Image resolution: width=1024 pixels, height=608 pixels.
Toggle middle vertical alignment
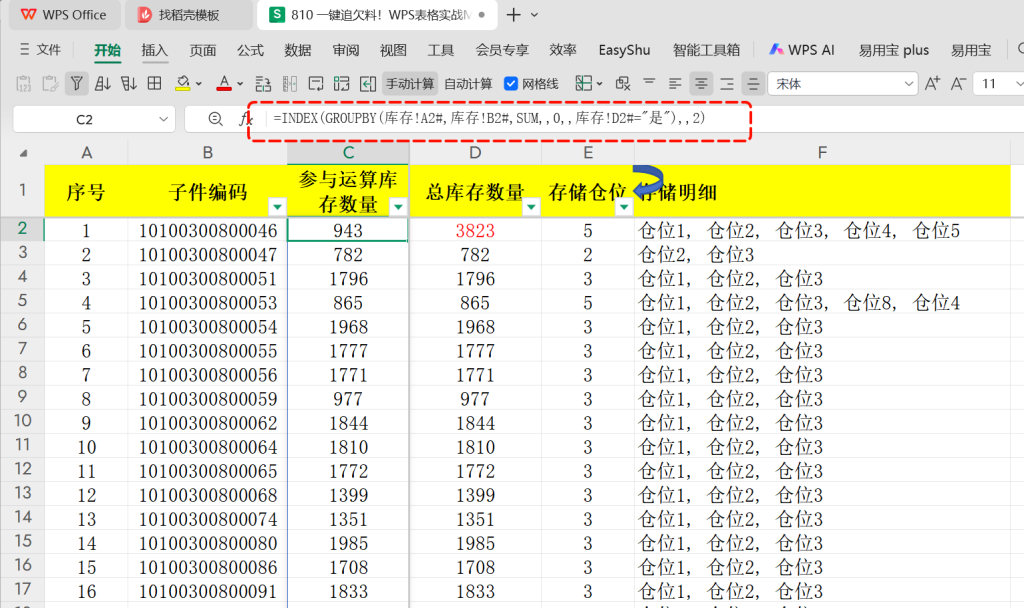(753, 84)
